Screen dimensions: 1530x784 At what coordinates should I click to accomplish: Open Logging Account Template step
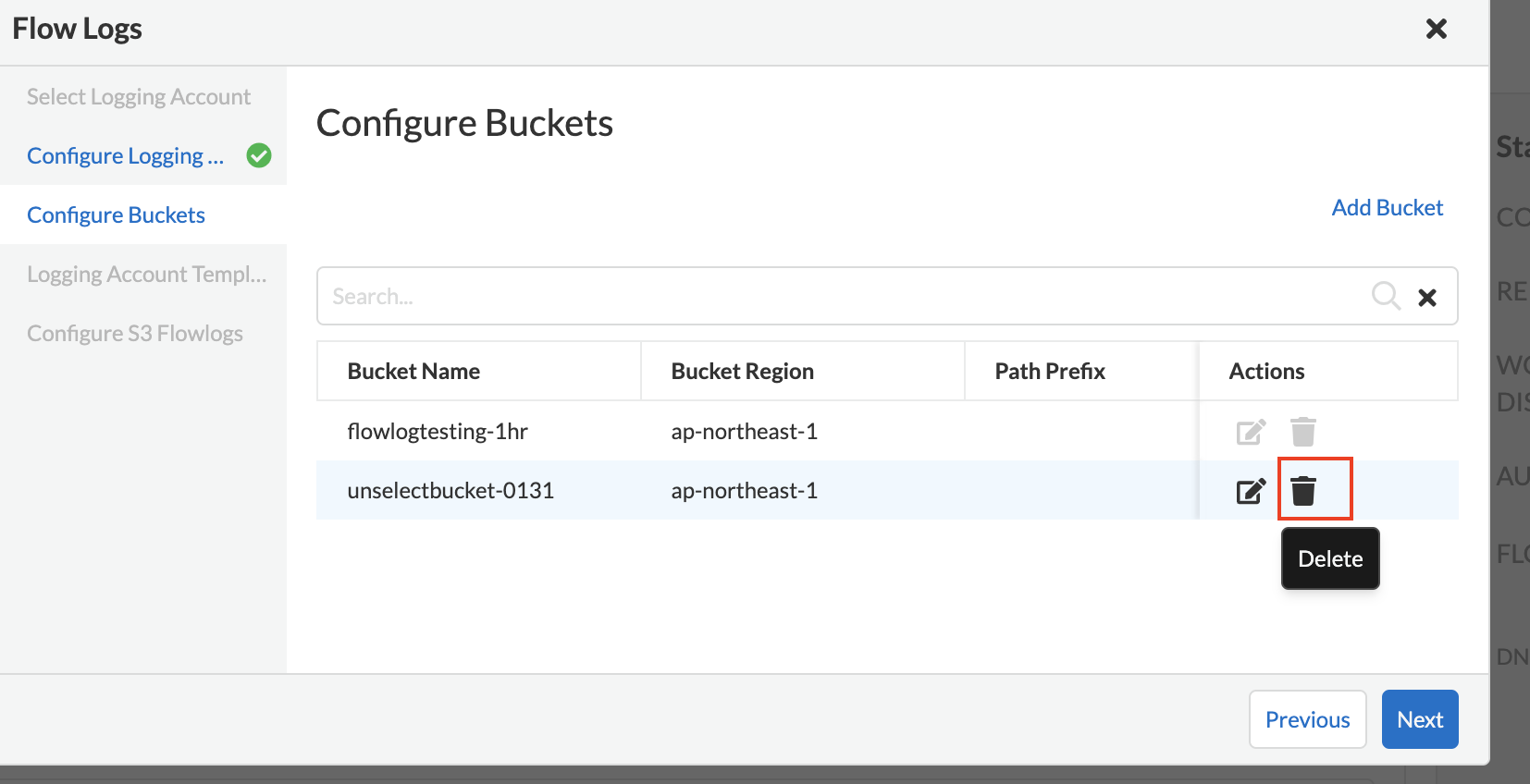[146, 274]
